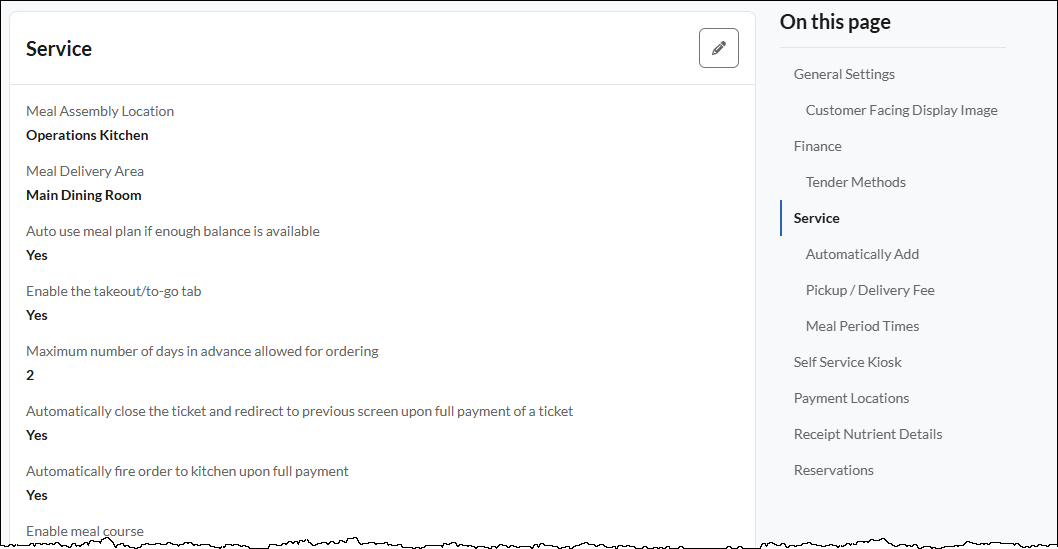Jump to Receipt Nutrient Details
The width and height of the screenshot is (1058, 549).
point(868,434)
